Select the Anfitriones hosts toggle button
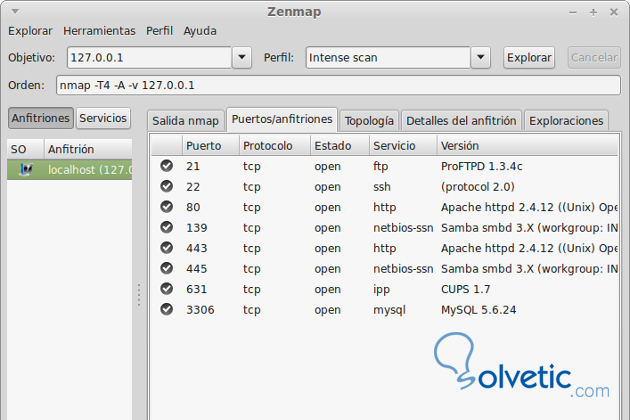The height and width of the screenshot is (420, 630). (x=41, y=118)
